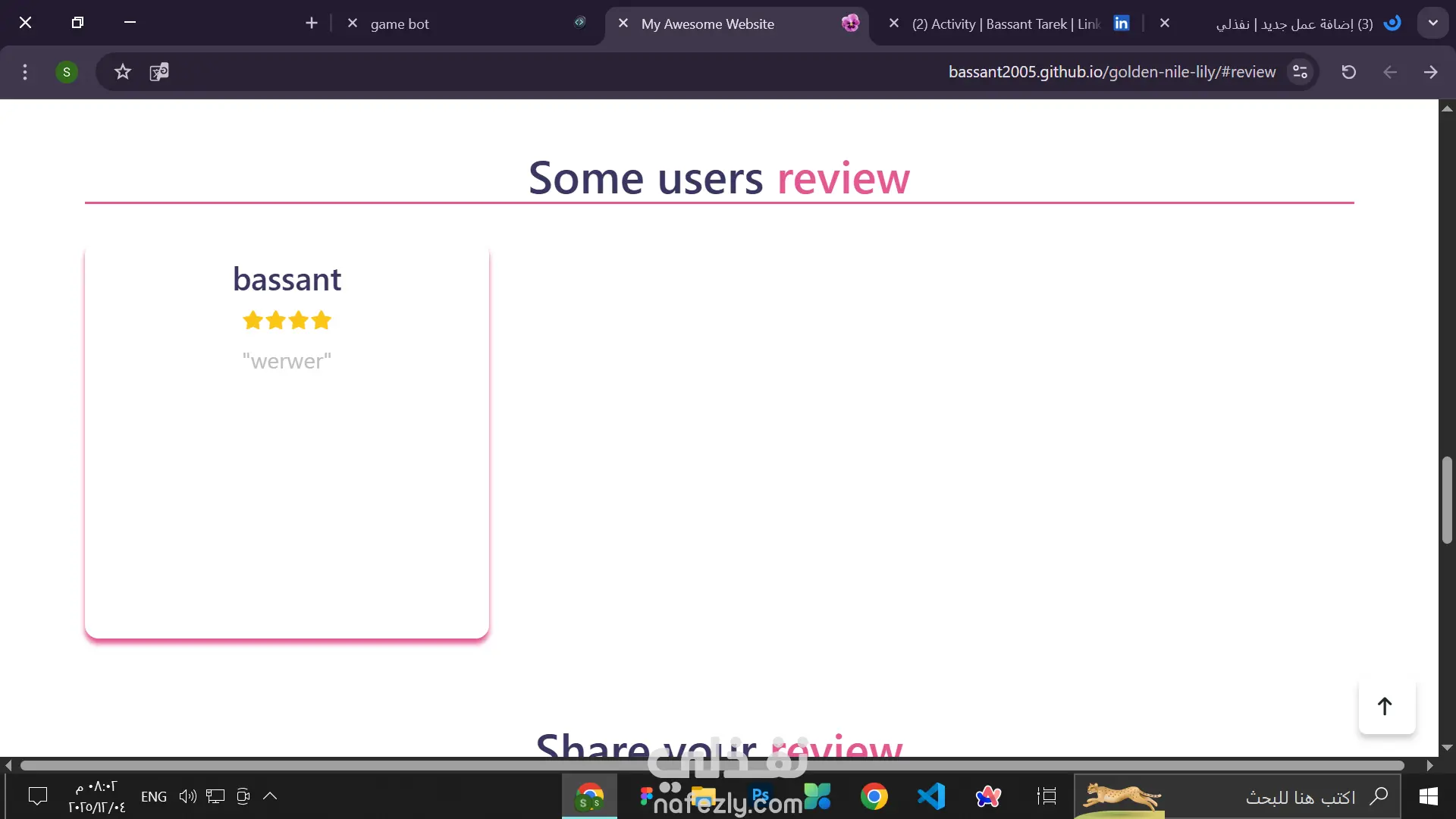Open the Chrome three-dot menu
This screenshot has width=1456, height=819.
[x=25, y=72]
